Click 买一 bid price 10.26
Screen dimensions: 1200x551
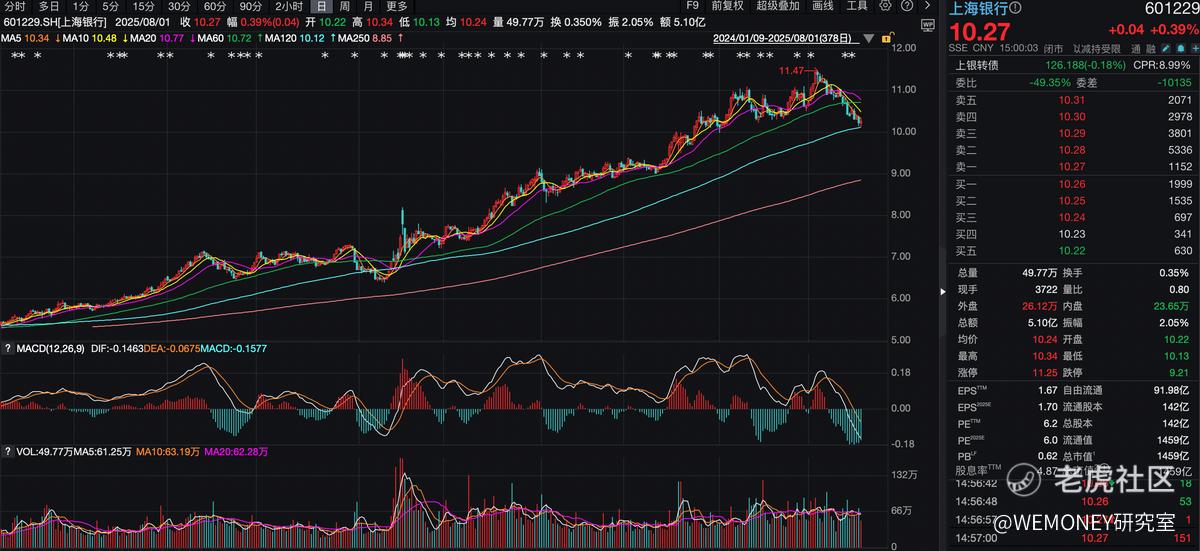[1072, 184]
